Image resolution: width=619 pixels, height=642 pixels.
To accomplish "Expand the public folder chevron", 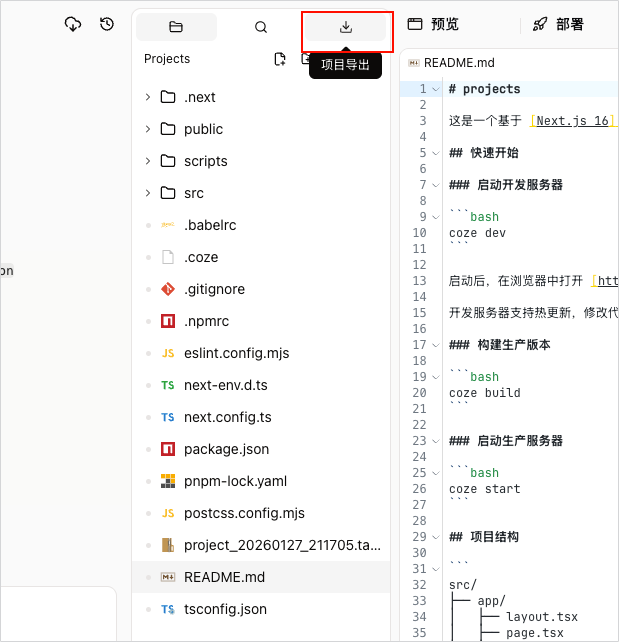I will 148,129.
